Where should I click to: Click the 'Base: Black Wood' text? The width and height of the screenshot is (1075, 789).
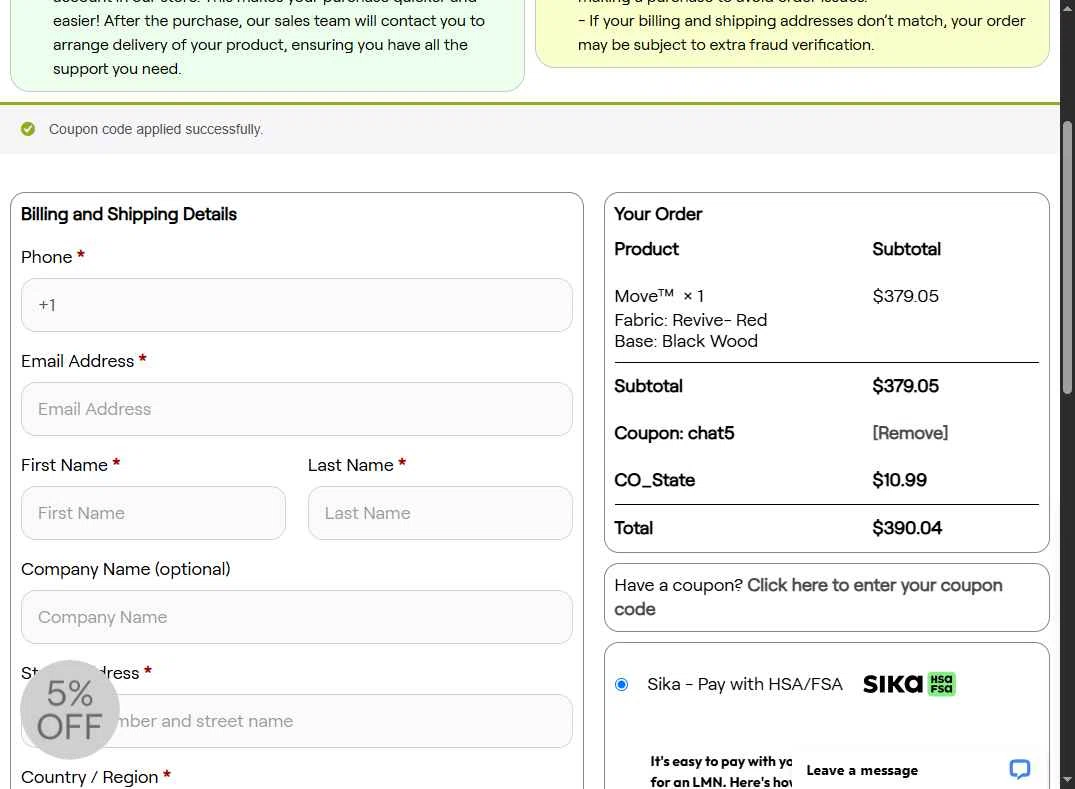click(x=686, y=341)
